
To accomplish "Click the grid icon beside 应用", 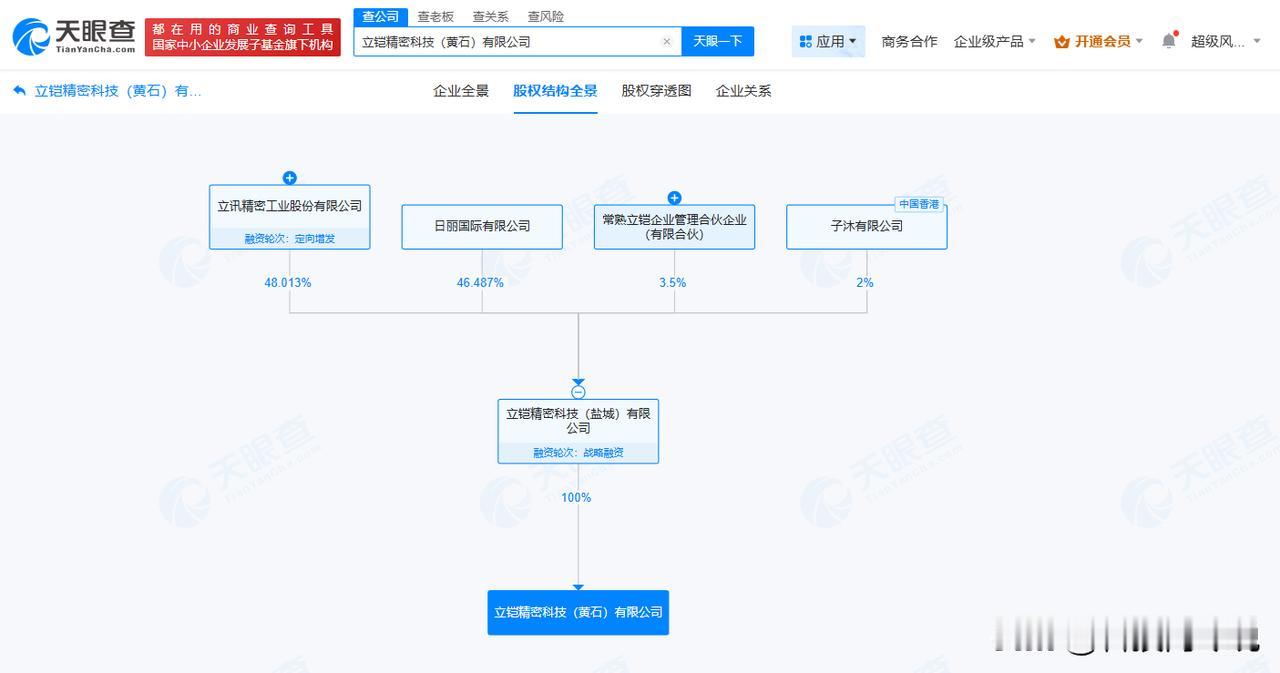I will (x=806, y=41).
